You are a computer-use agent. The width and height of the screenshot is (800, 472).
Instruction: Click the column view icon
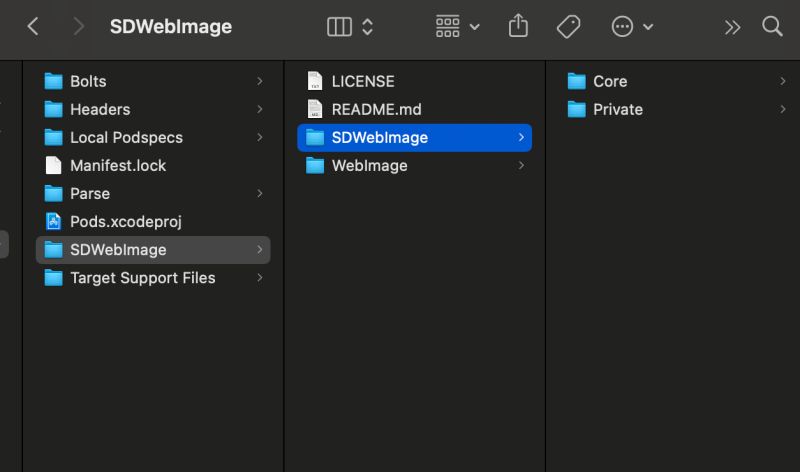pos(339,27)
